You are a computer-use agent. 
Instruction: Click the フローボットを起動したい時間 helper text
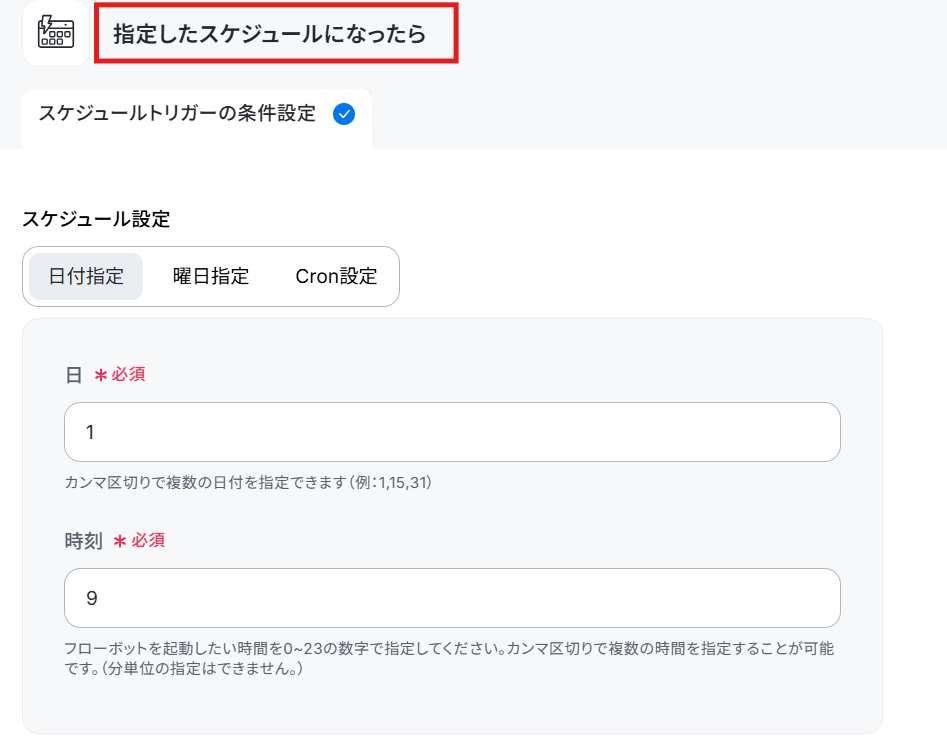449,658
